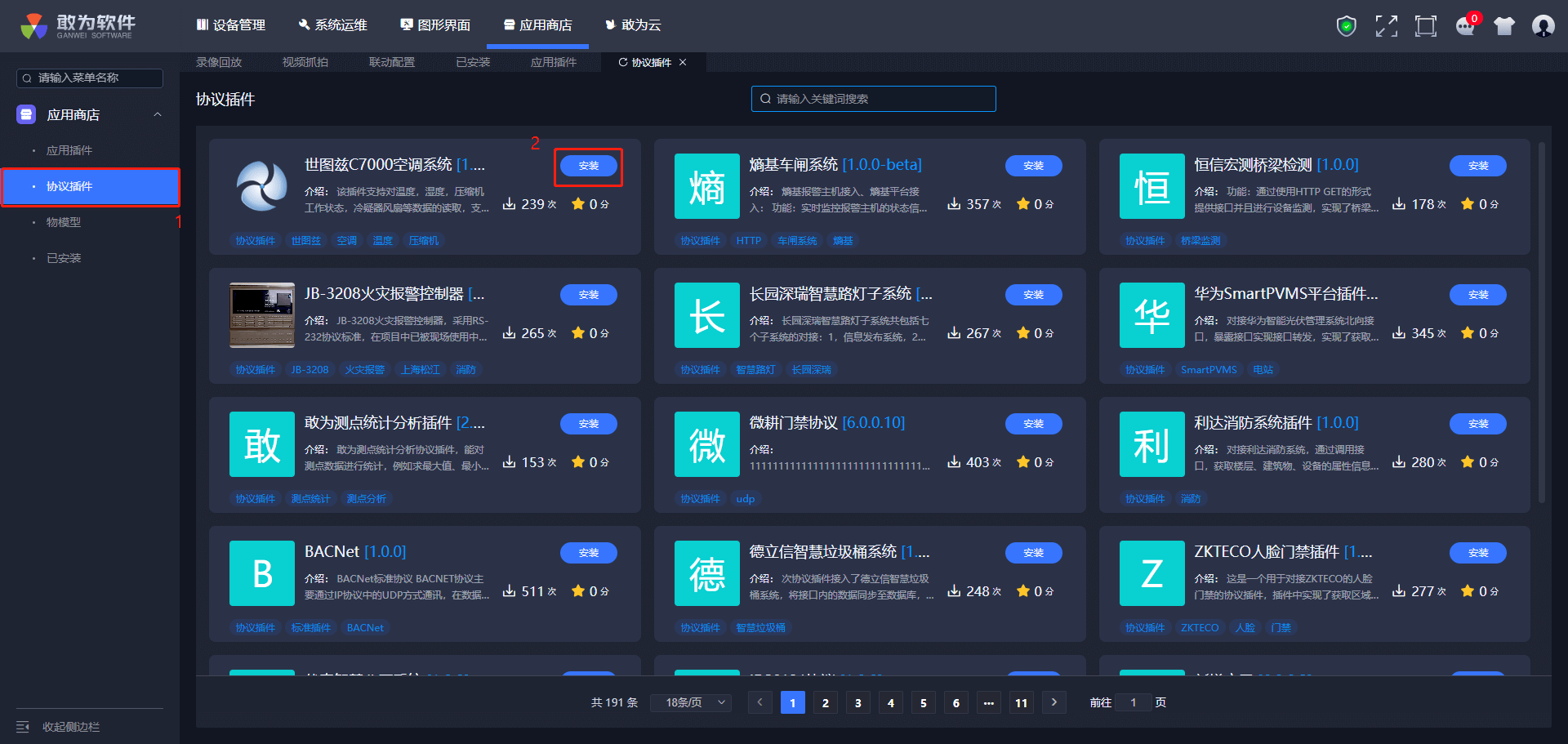Open the 敢为云 top menu
Screen dimensions: 1568x744
[x=633, y=25]
